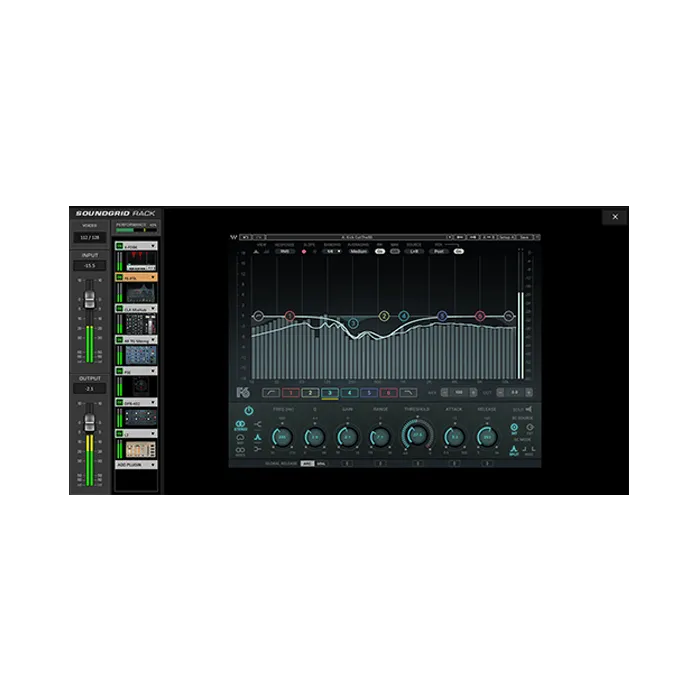Screen dimensions: 699x699
Task: Open the BANDING 1/6 dropdown
Action: [x=332, y=251]
